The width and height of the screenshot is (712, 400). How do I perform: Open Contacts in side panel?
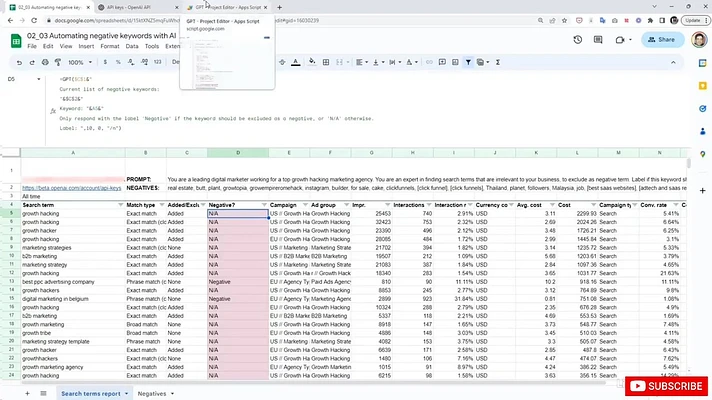point(702,131)
